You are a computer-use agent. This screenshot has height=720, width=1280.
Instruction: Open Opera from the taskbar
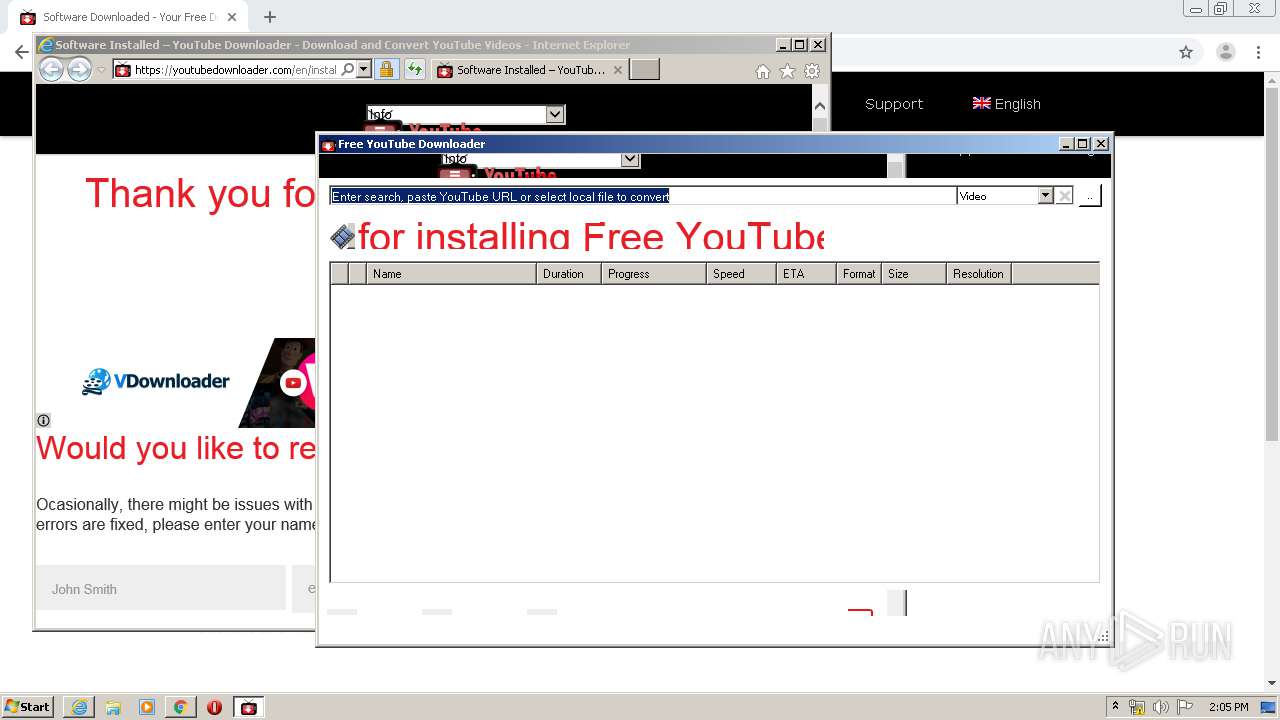click(x=214, y=707)
